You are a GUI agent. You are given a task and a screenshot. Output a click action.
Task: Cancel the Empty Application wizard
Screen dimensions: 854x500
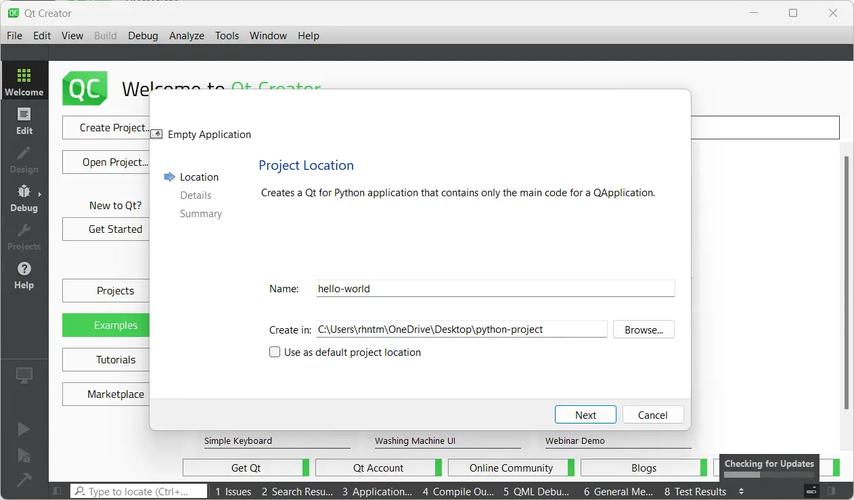pyautogui.click(x=653, y=415)
